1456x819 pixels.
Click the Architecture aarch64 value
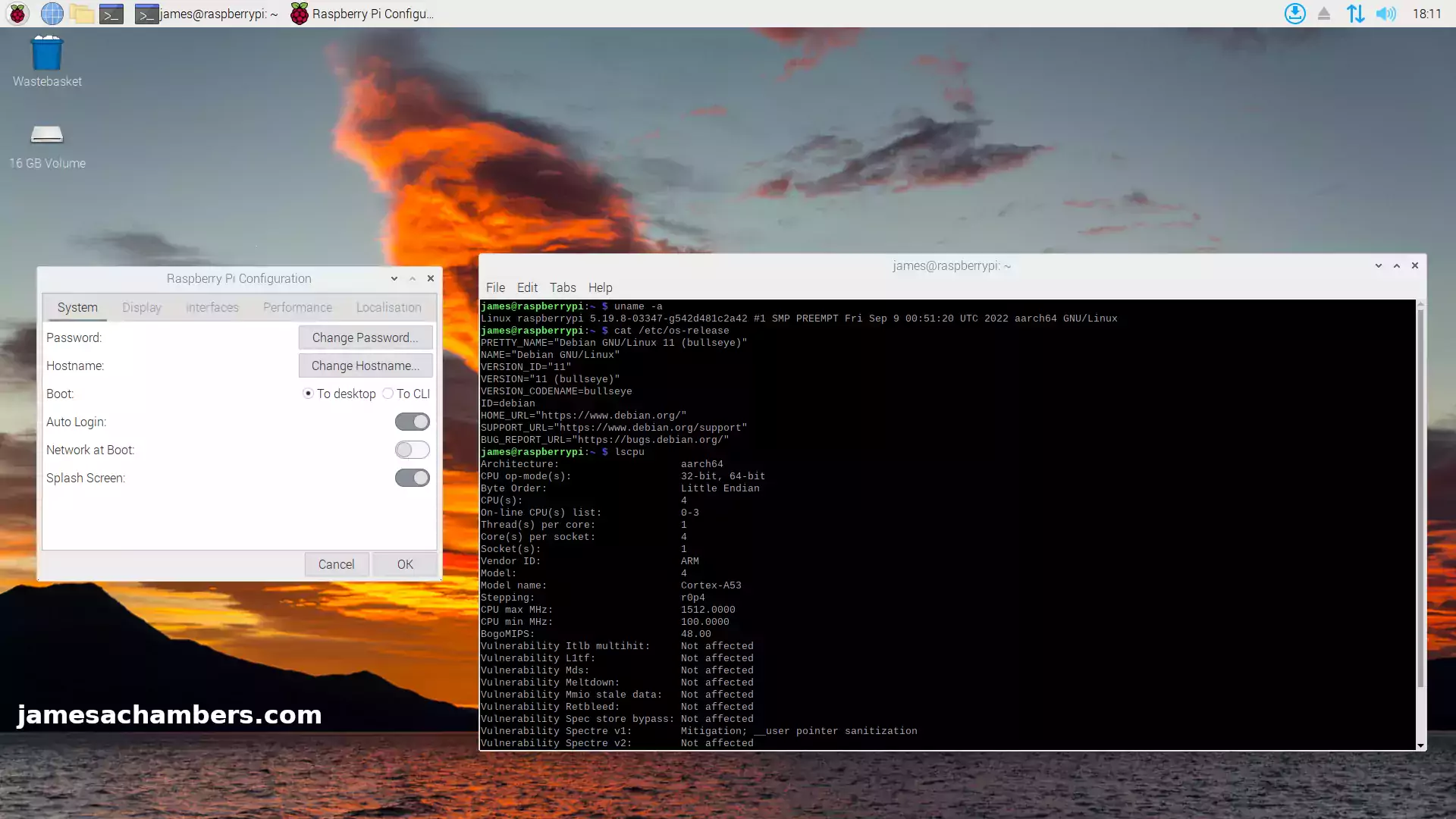pyautogui.click(x=701, y=464)
